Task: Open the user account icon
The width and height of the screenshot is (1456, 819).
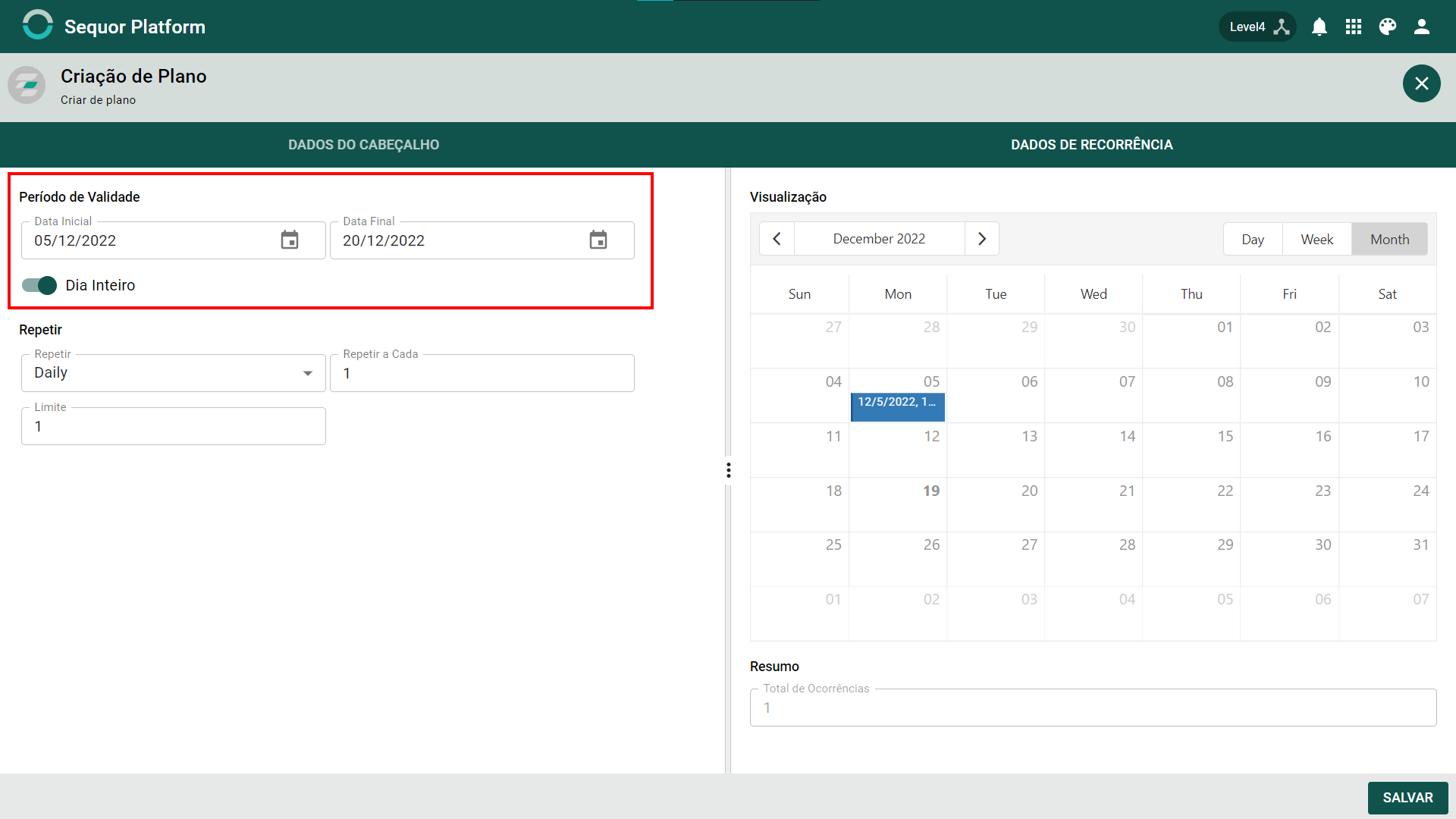Action: pos(1422,27)
